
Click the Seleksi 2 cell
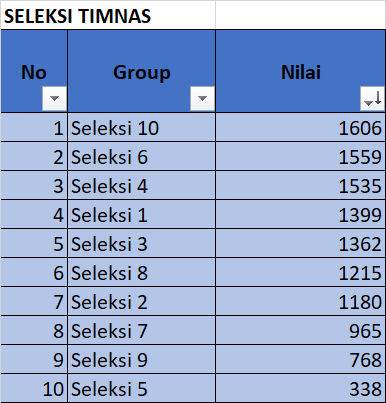pyautogui.click(x=141, y=302)
